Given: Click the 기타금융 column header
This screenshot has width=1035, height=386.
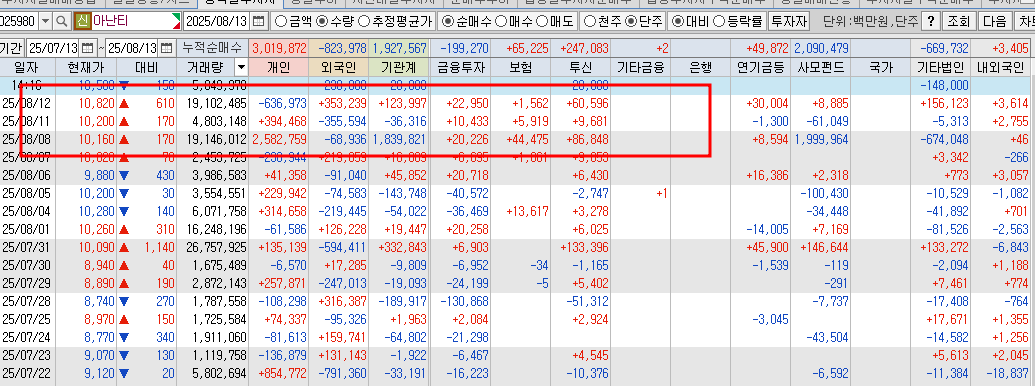Looking at the screenshot, I should click(640, 67).
